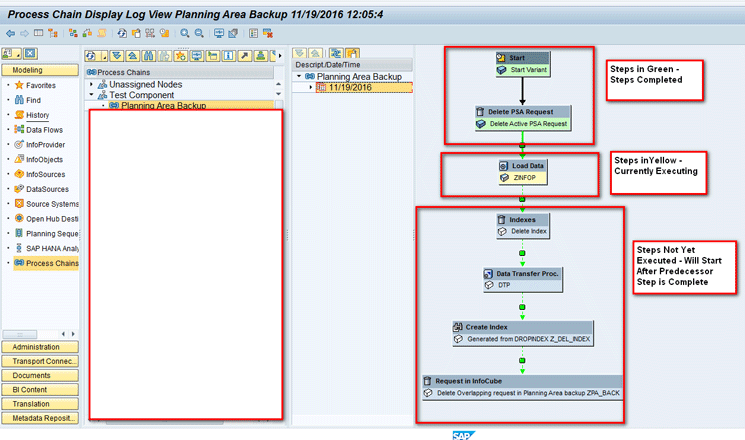Open the Translation section

click(x=40, y=404)
